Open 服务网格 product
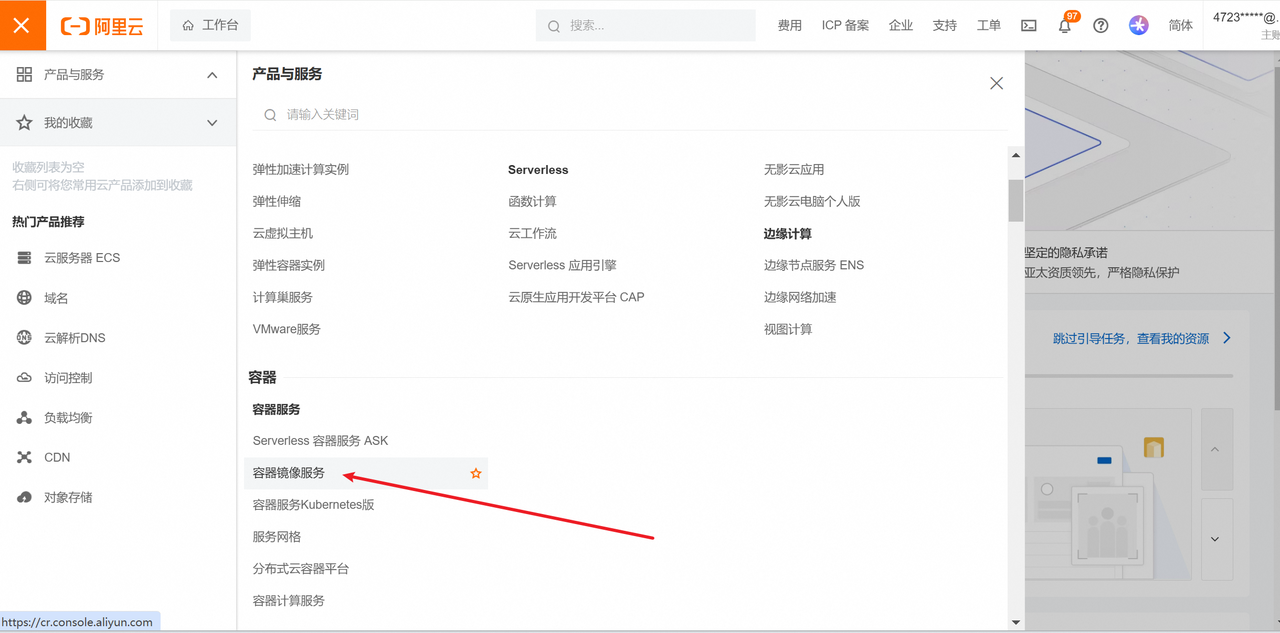 pyautogui.click(x=277, y=537)
